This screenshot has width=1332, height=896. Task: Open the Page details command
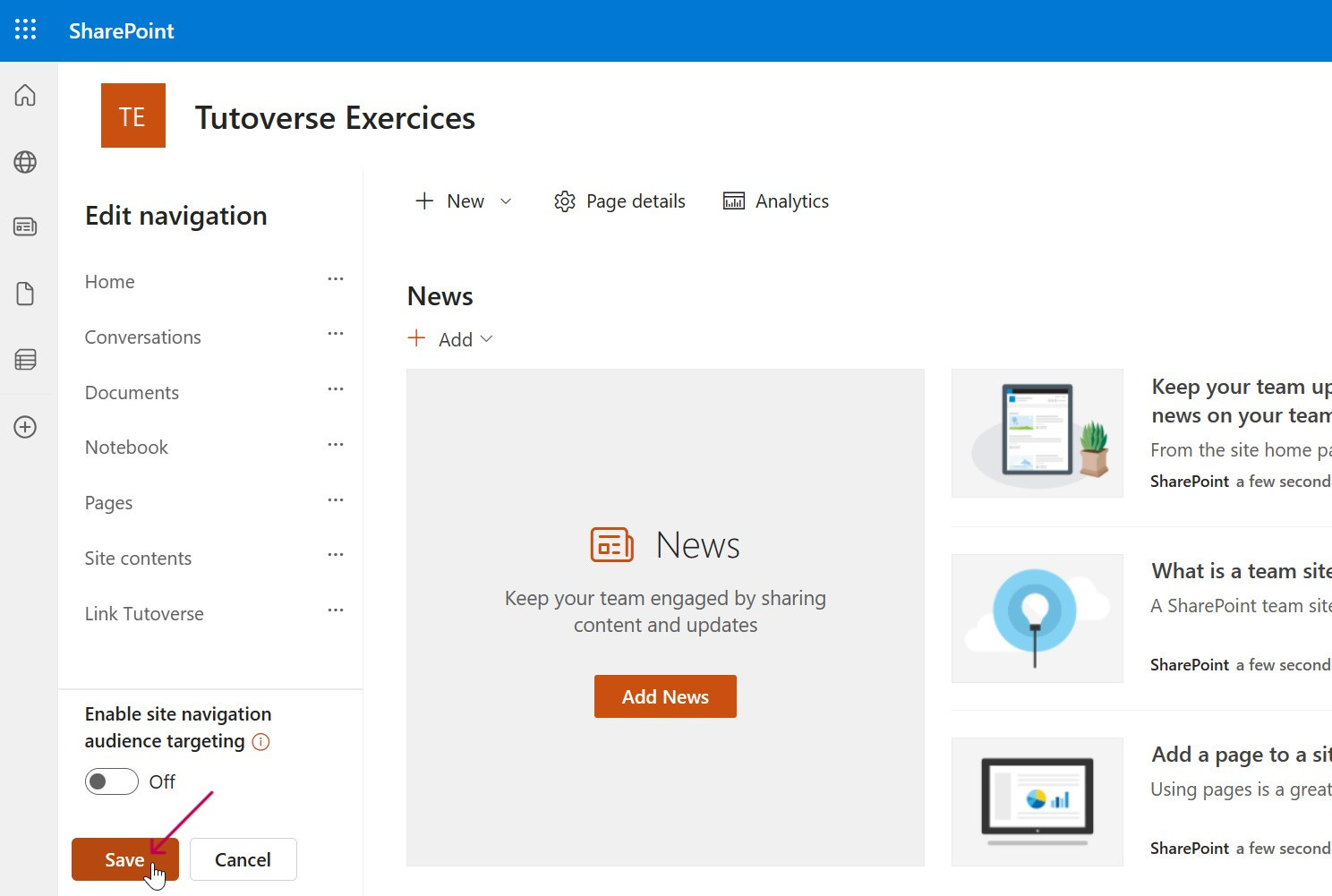[619, 201]
